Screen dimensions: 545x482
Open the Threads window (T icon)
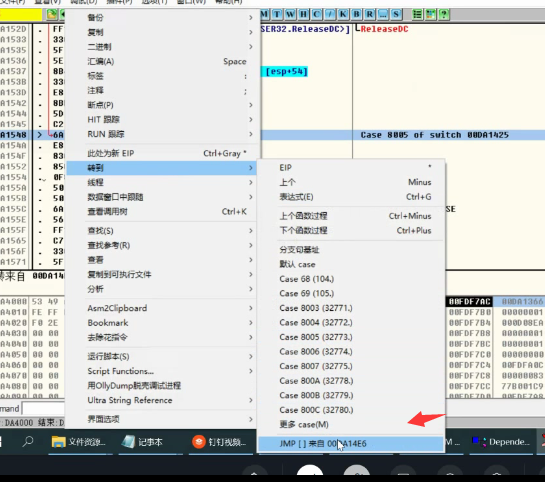click(x=277, y=14)
